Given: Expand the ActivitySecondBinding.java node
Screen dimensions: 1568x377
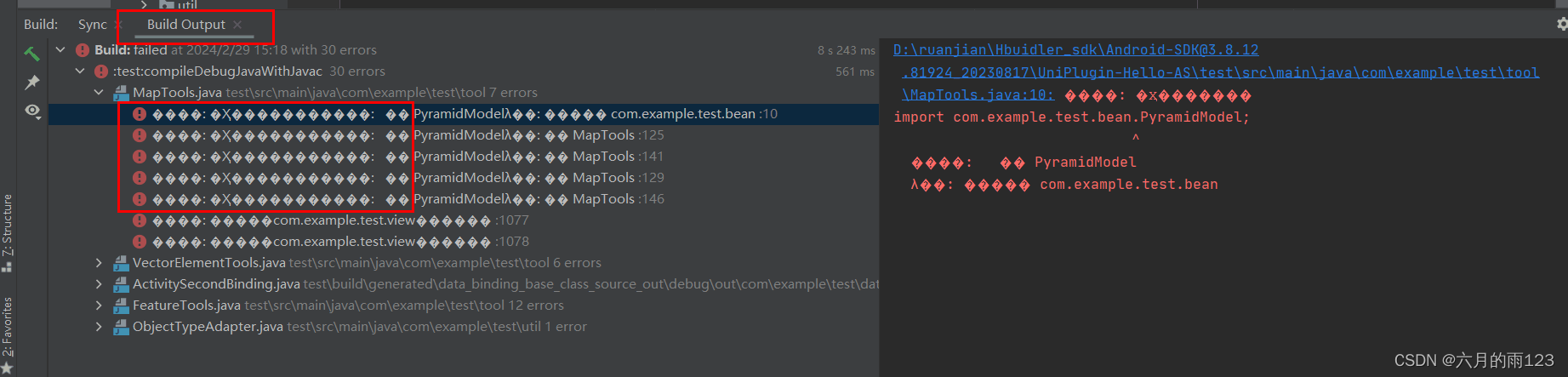Looking at the screenshot, I should point(99,284).
